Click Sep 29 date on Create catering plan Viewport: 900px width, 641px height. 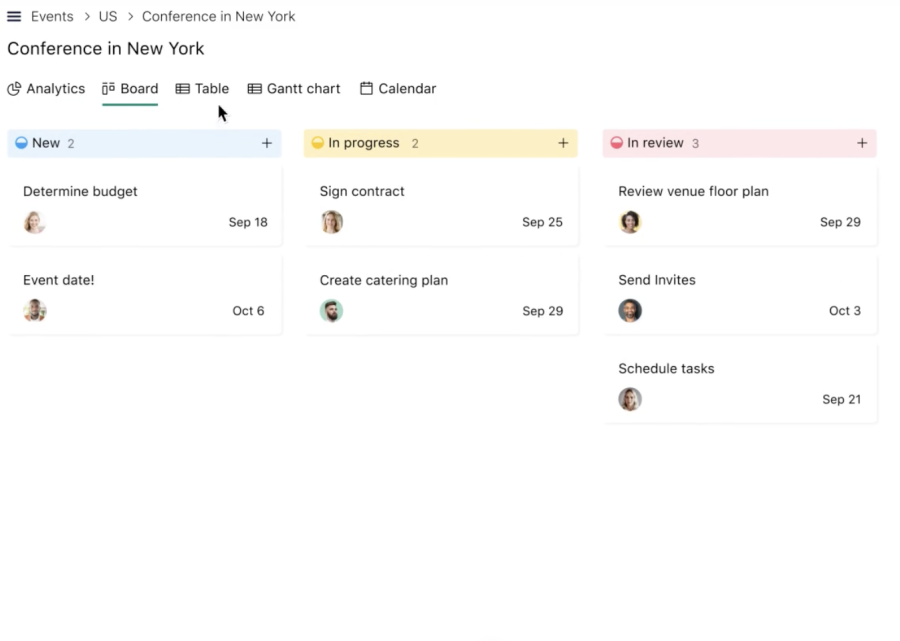[542, 310]
